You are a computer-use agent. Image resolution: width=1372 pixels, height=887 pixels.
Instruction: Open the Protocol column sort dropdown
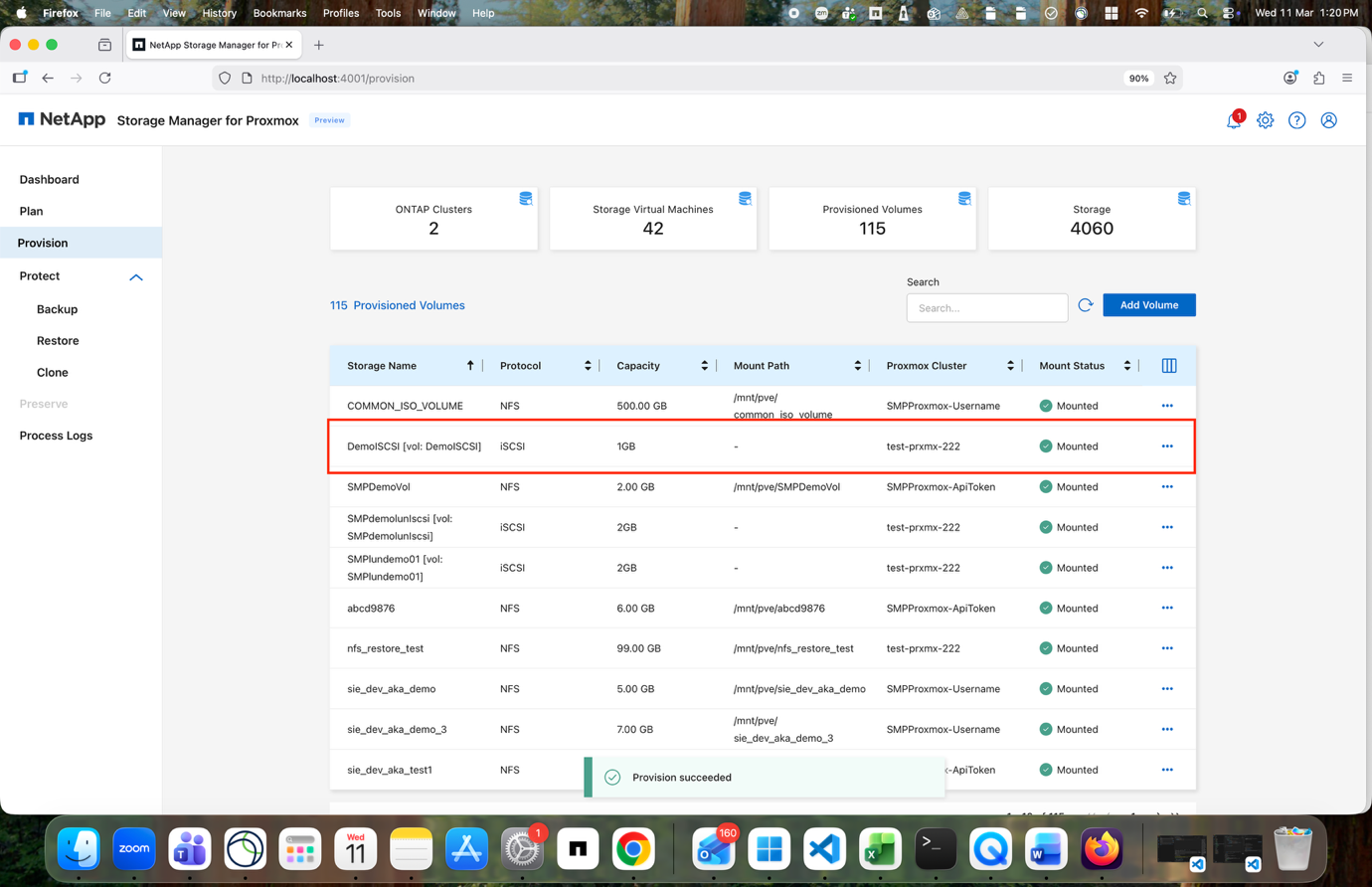tap(586, 365)
